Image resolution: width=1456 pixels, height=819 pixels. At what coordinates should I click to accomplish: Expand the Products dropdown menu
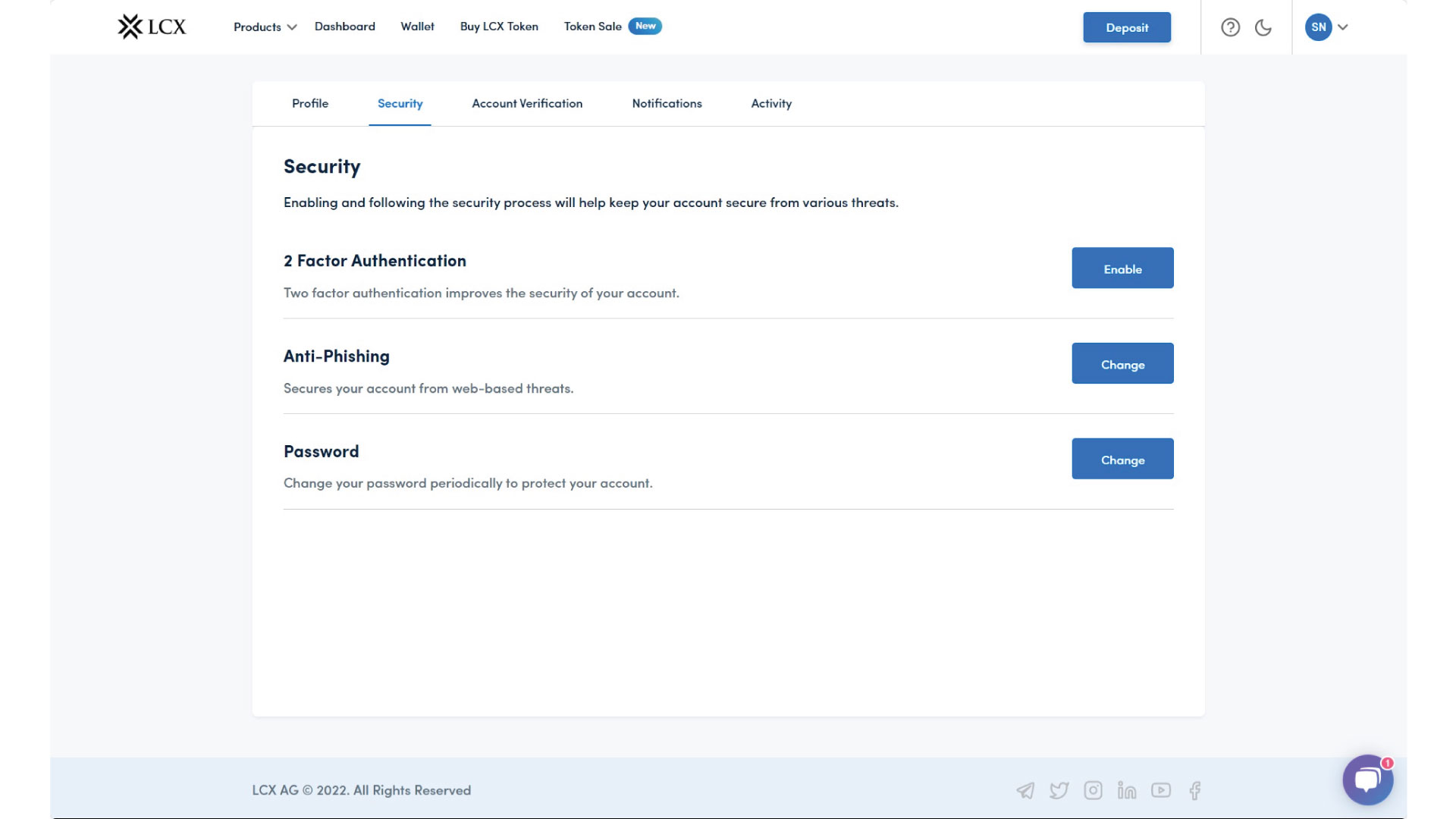[265, 27]
